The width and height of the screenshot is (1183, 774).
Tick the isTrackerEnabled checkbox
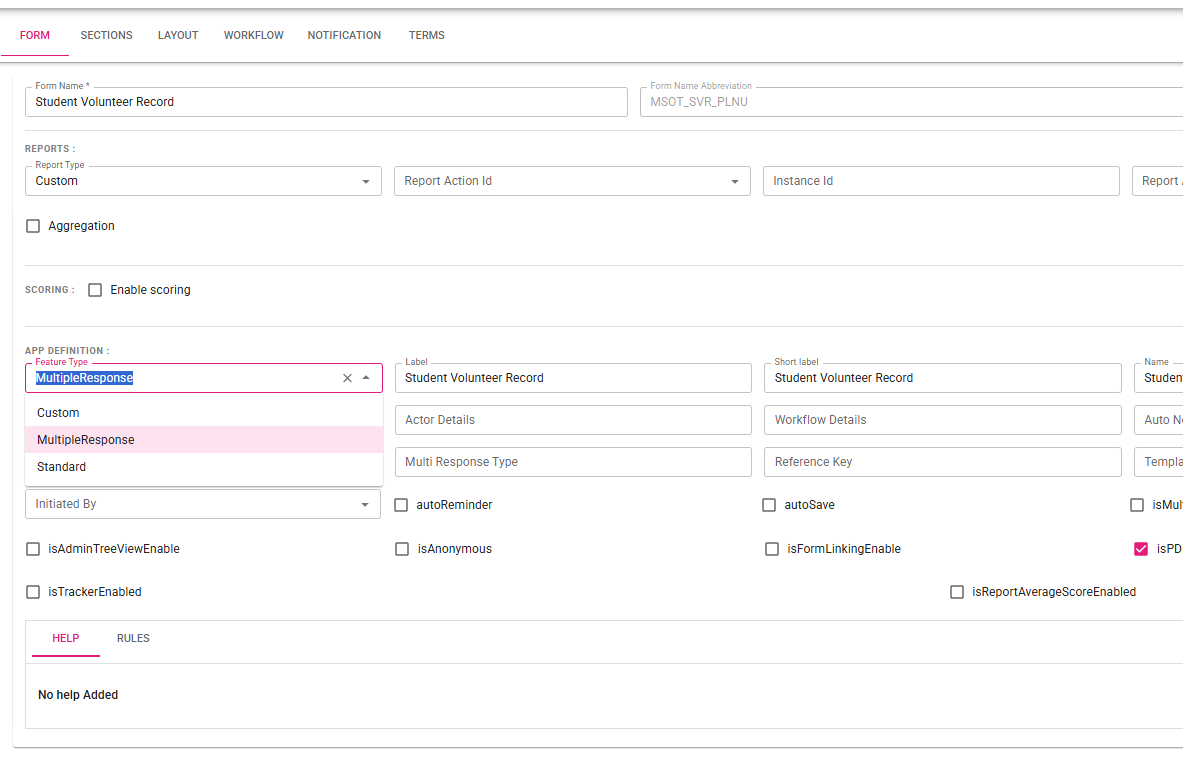click(33, 592)
